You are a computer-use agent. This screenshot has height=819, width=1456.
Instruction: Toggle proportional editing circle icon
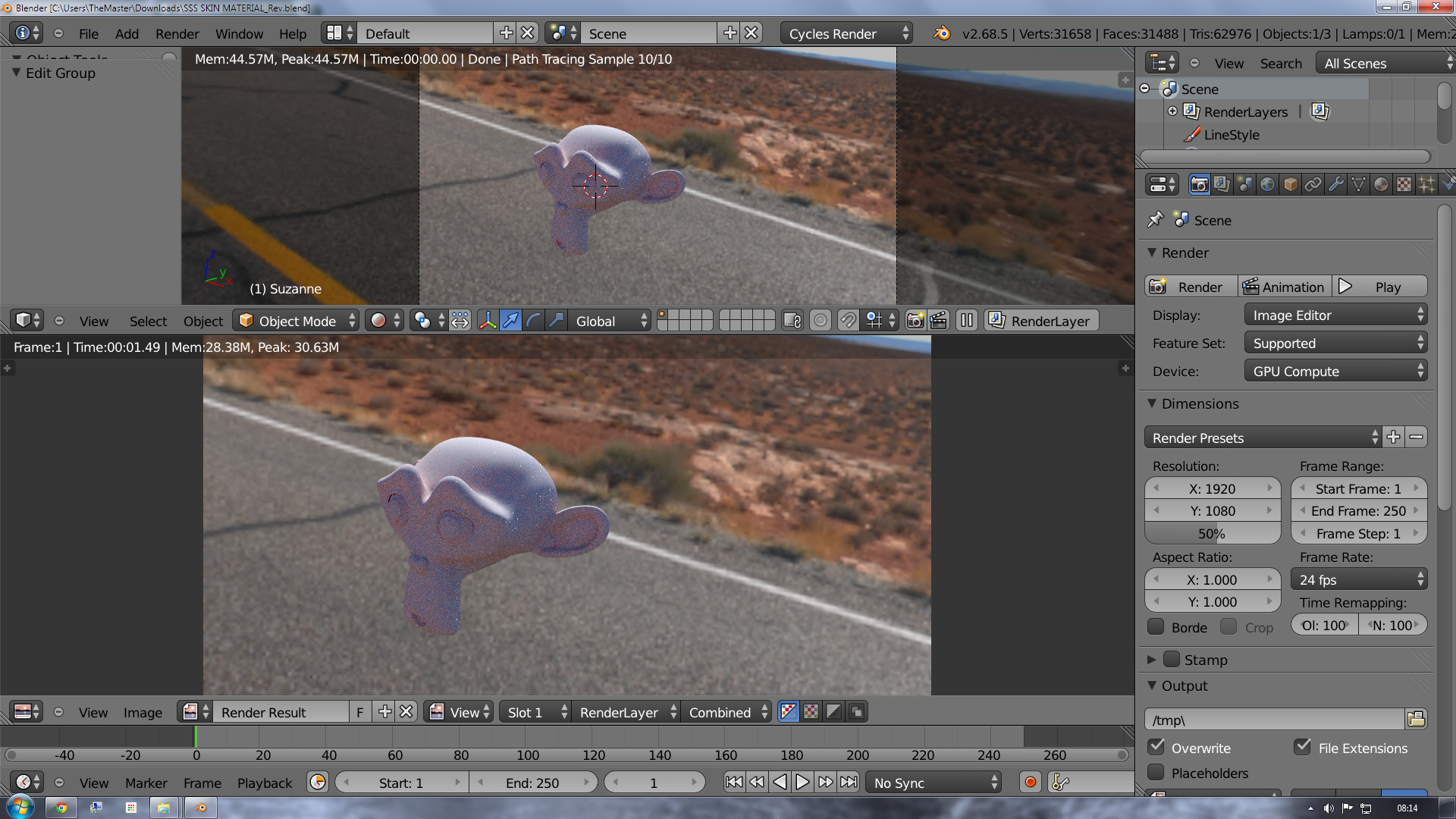[x=820, y=321]
